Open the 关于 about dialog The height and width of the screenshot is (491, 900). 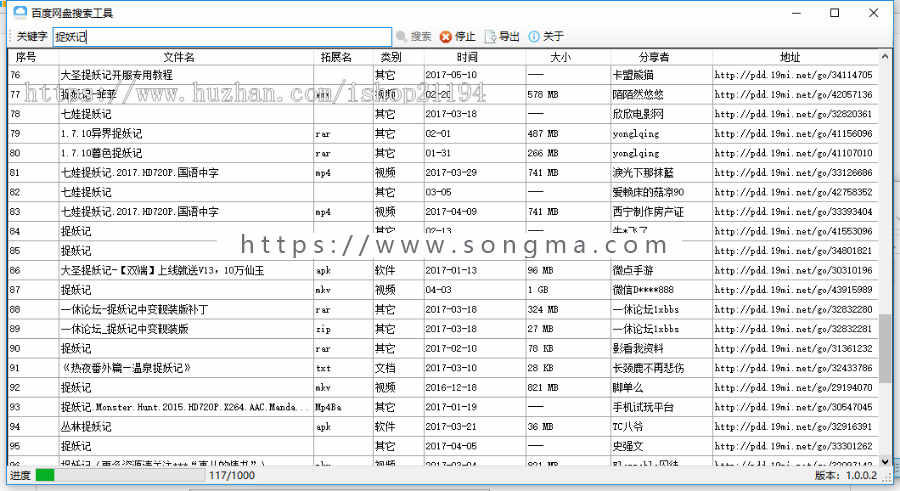click(x=546, y=37)
